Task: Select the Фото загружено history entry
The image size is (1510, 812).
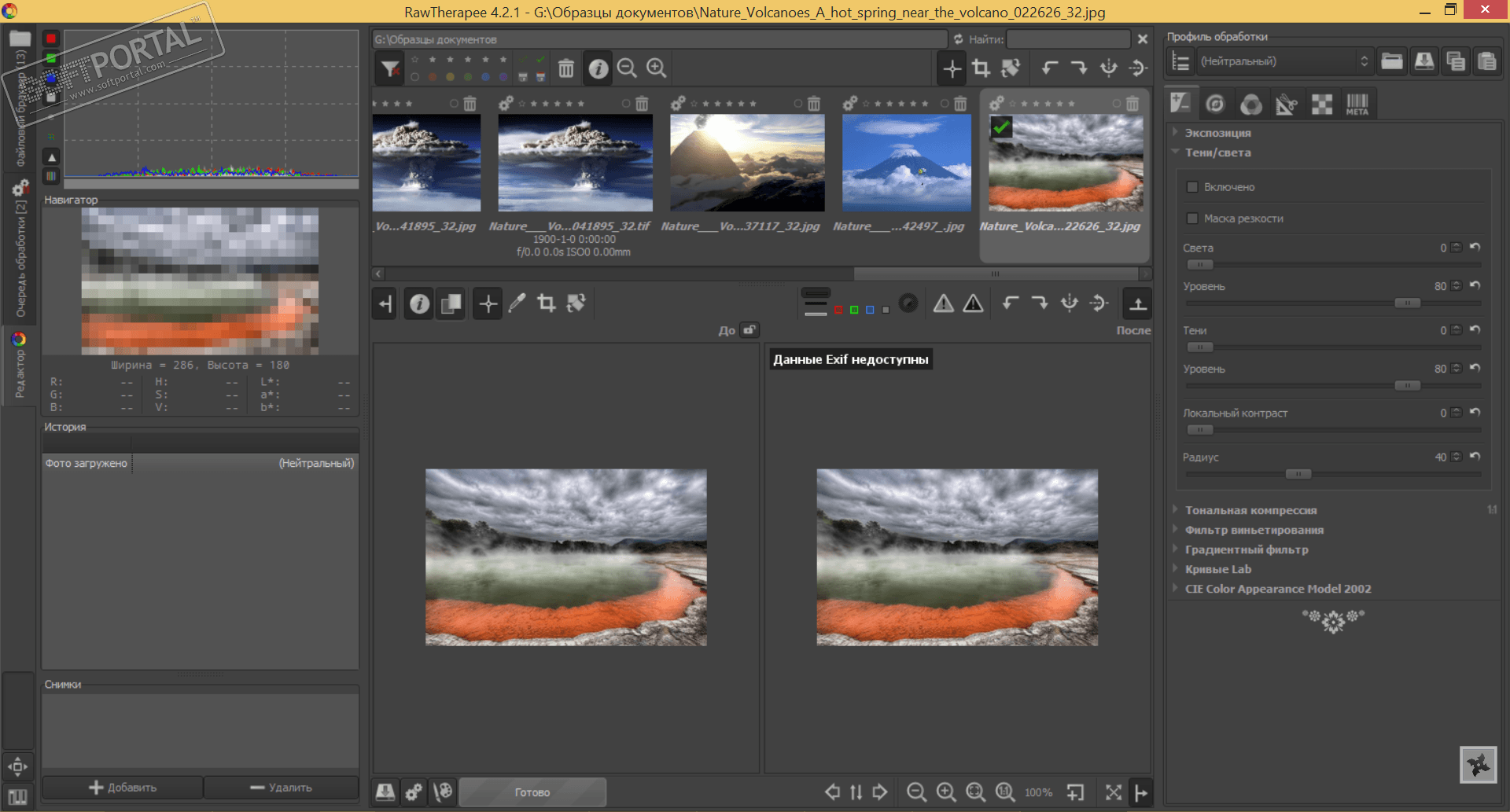Action: 200,464
